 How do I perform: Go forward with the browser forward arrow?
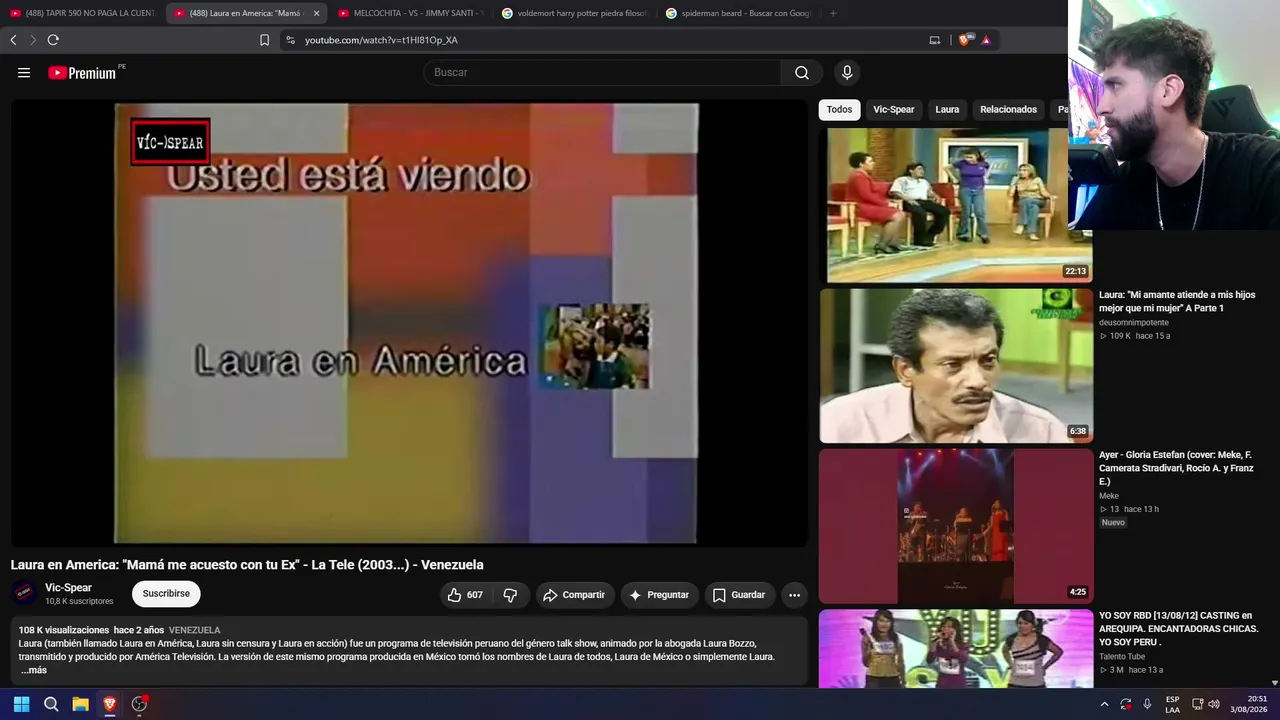33,40
